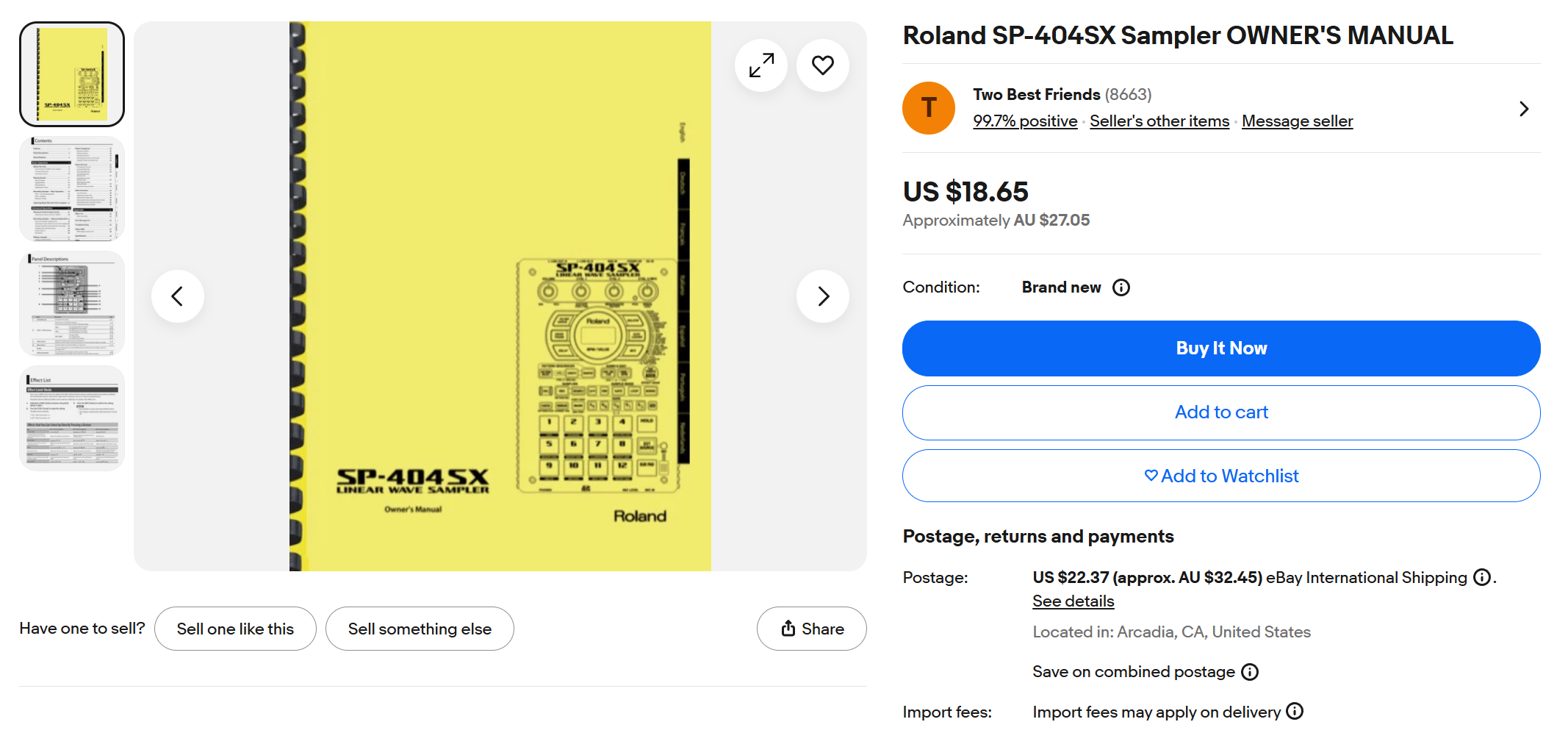The height and width of the screenshot is (733, 1568).
Task: Expand the product image to full screen
Action: (x=761, y=65)
